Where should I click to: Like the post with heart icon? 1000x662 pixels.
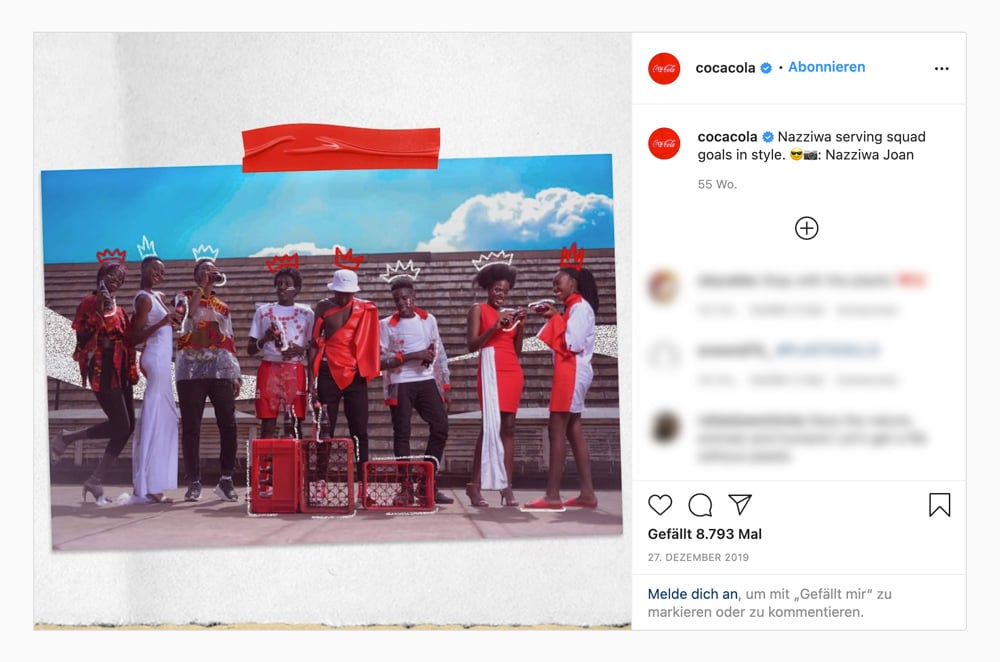[660, 504]
